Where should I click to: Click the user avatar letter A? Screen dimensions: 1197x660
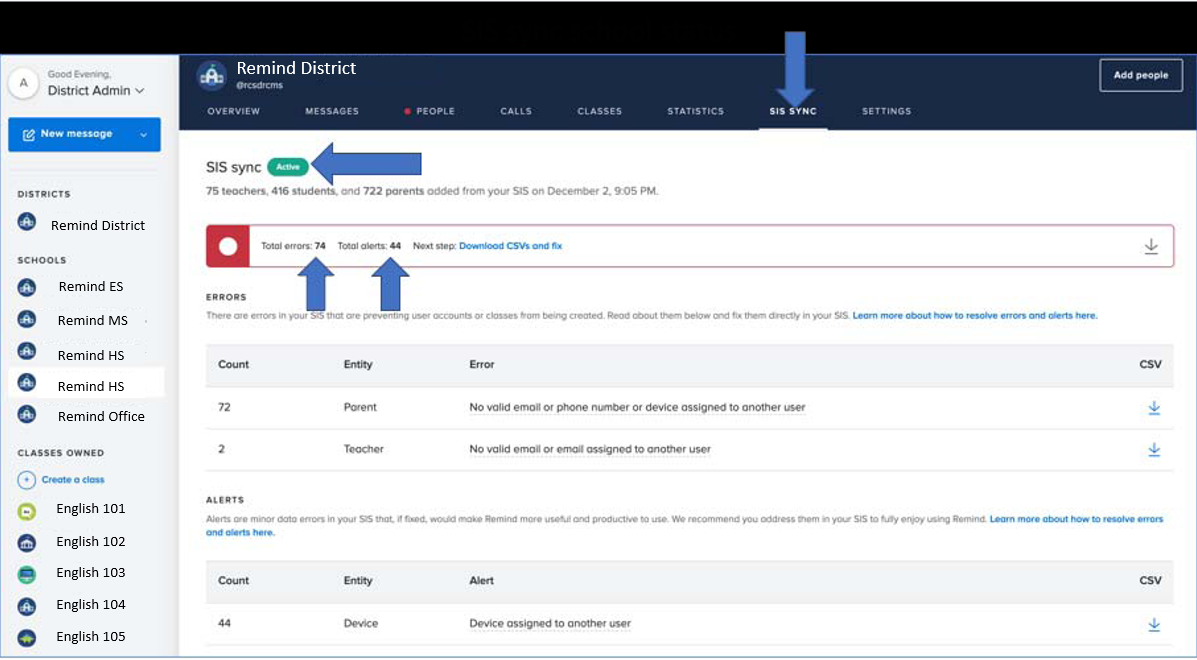pos(24,84)
